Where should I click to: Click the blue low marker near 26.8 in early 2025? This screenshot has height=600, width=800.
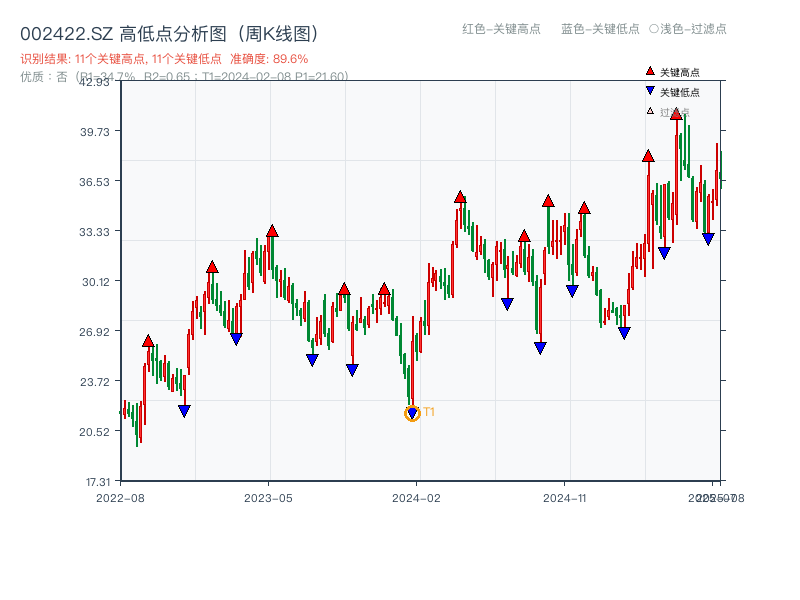(x=624, y=333)
